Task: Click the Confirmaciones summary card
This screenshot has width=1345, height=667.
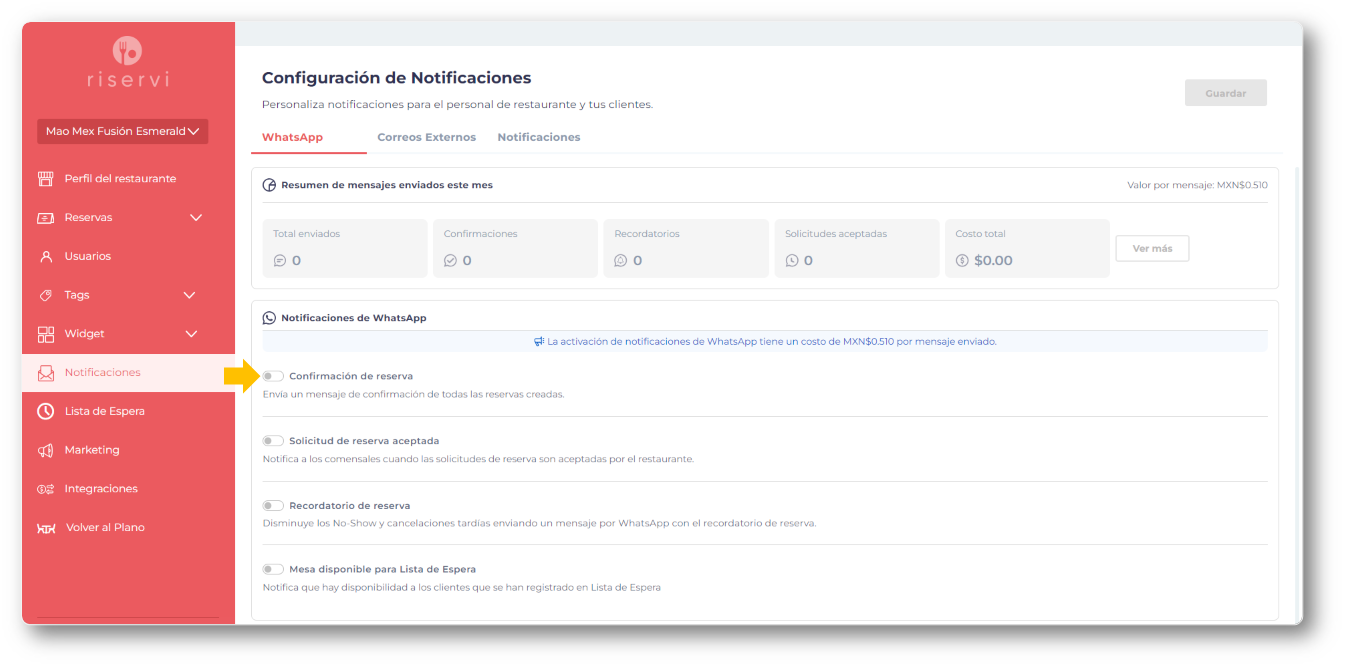Action: 515,248
